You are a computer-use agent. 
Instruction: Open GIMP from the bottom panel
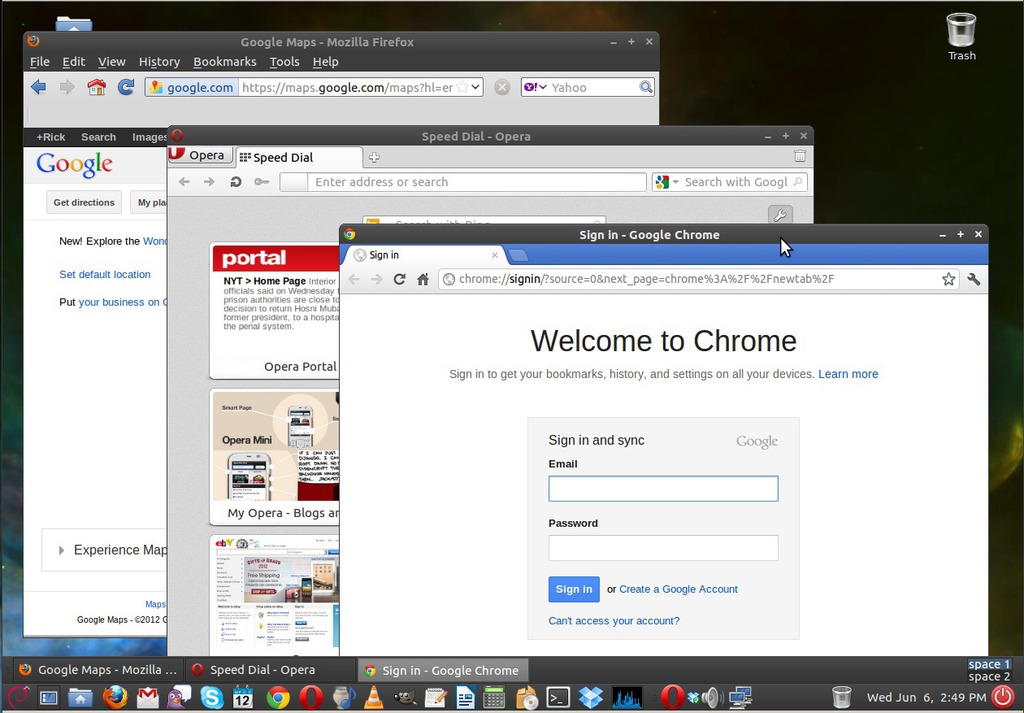point(405,697)
